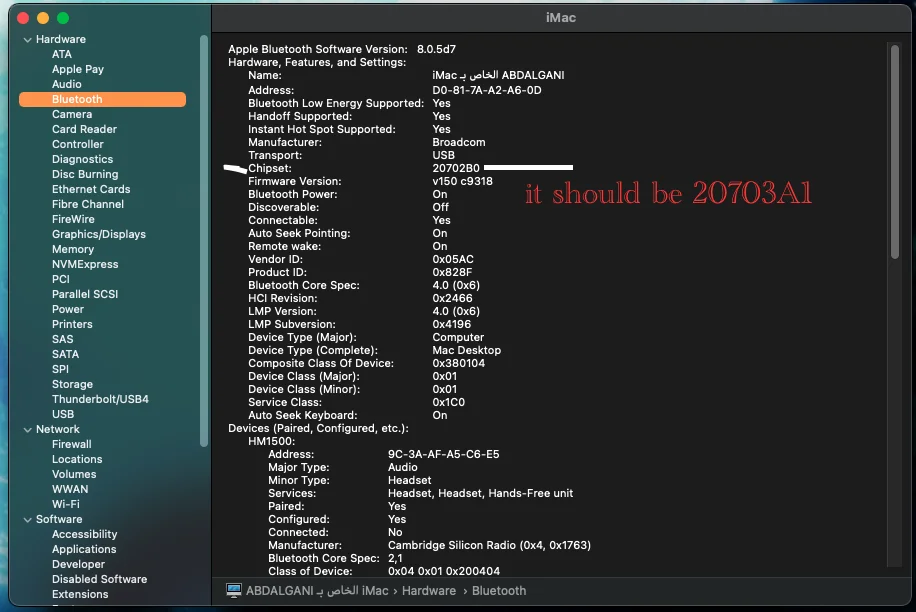Viewport: 916px width, 612px height.
Task: Select SPI in the Hardware list
Action: [x=60, y=369]
